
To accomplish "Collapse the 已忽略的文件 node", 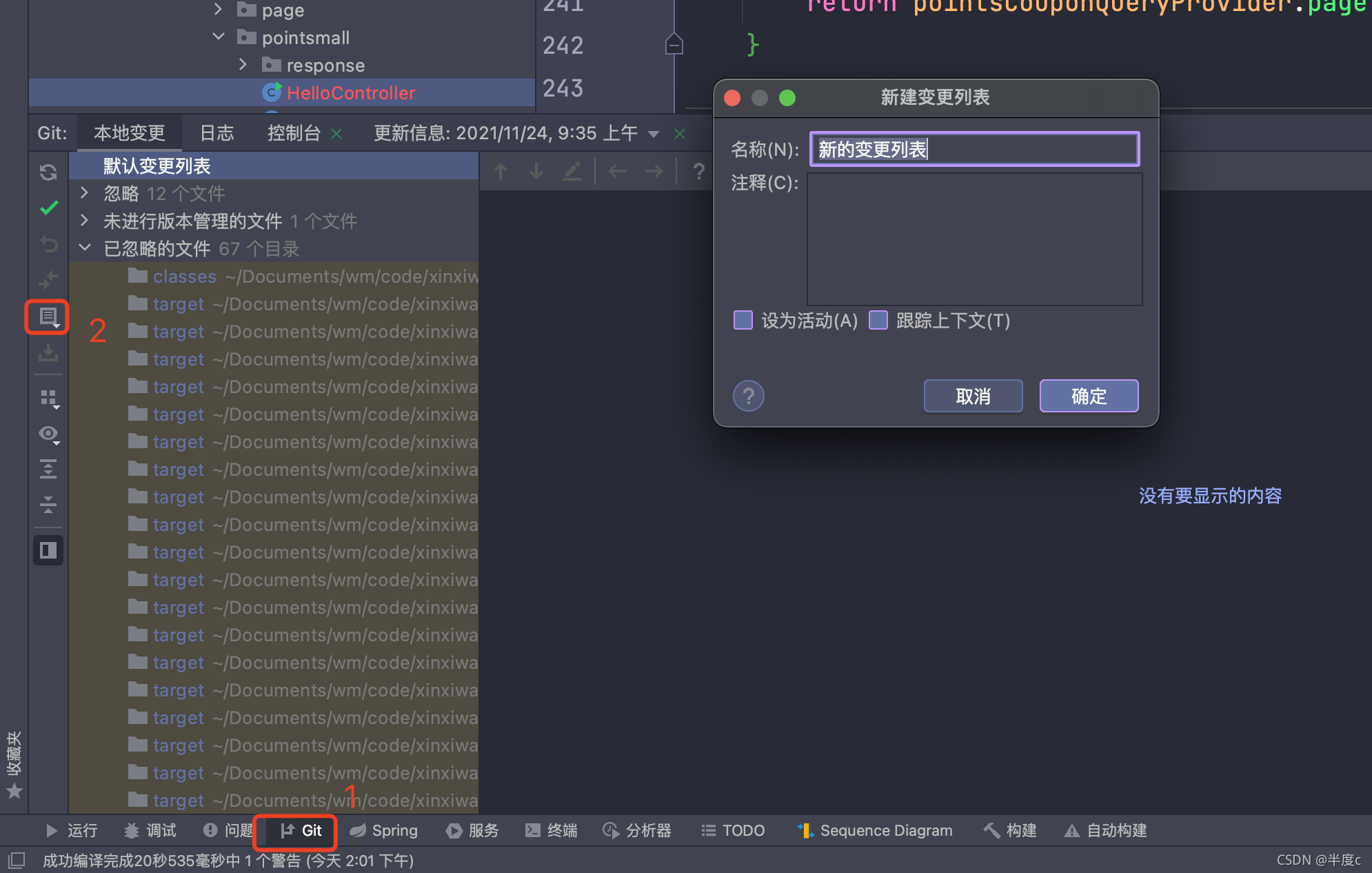I will pyautogui.click(x=85, y=248).
